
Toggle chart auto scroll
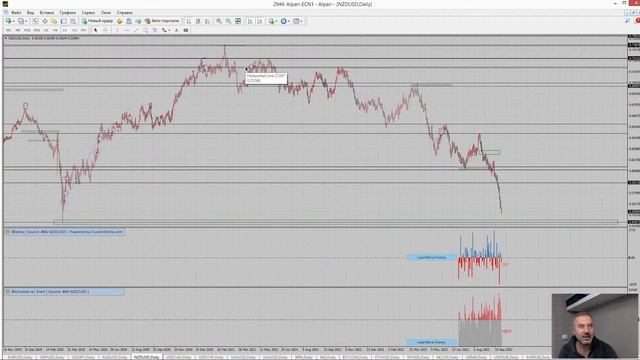(x=250, y=21)
